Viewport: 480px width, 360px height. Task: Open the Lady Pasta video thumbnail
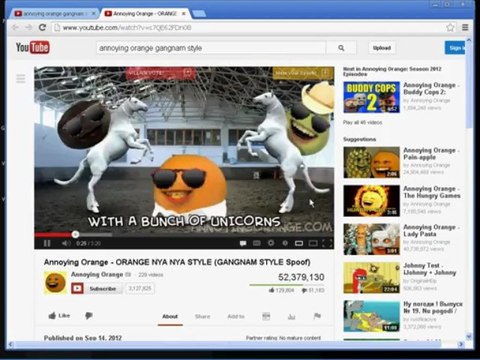(x=372, y=239)
